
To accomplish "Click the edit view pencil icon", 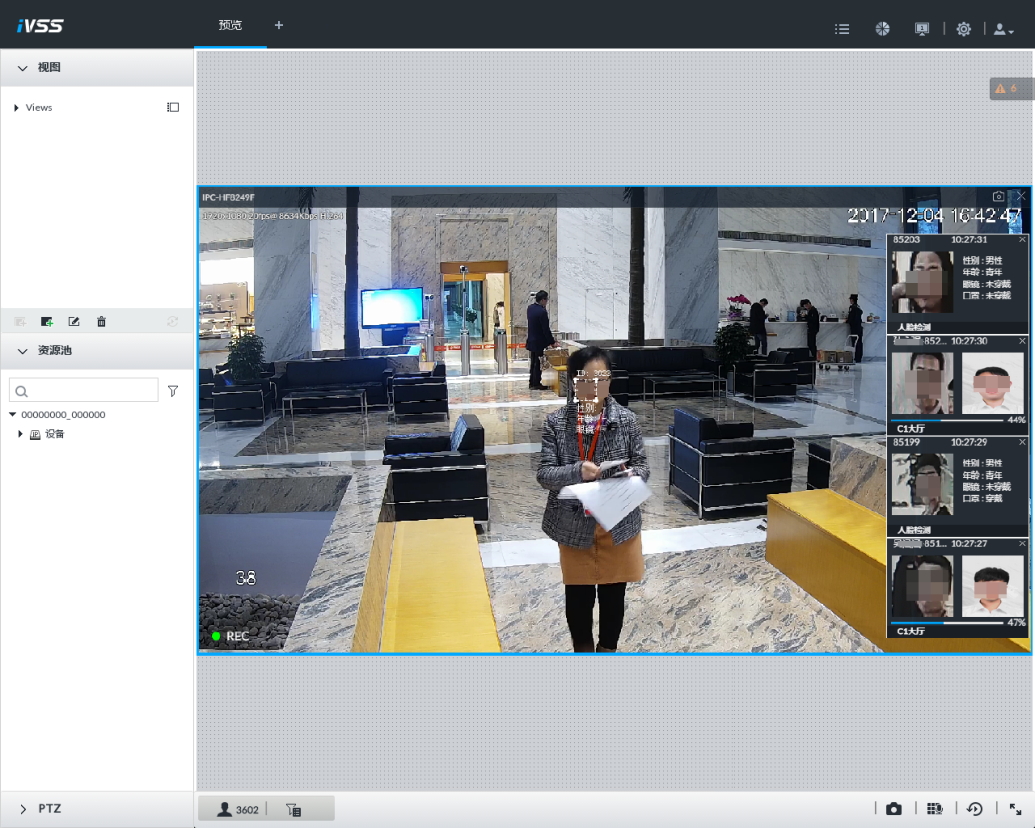I will click(x=74, y=321).
